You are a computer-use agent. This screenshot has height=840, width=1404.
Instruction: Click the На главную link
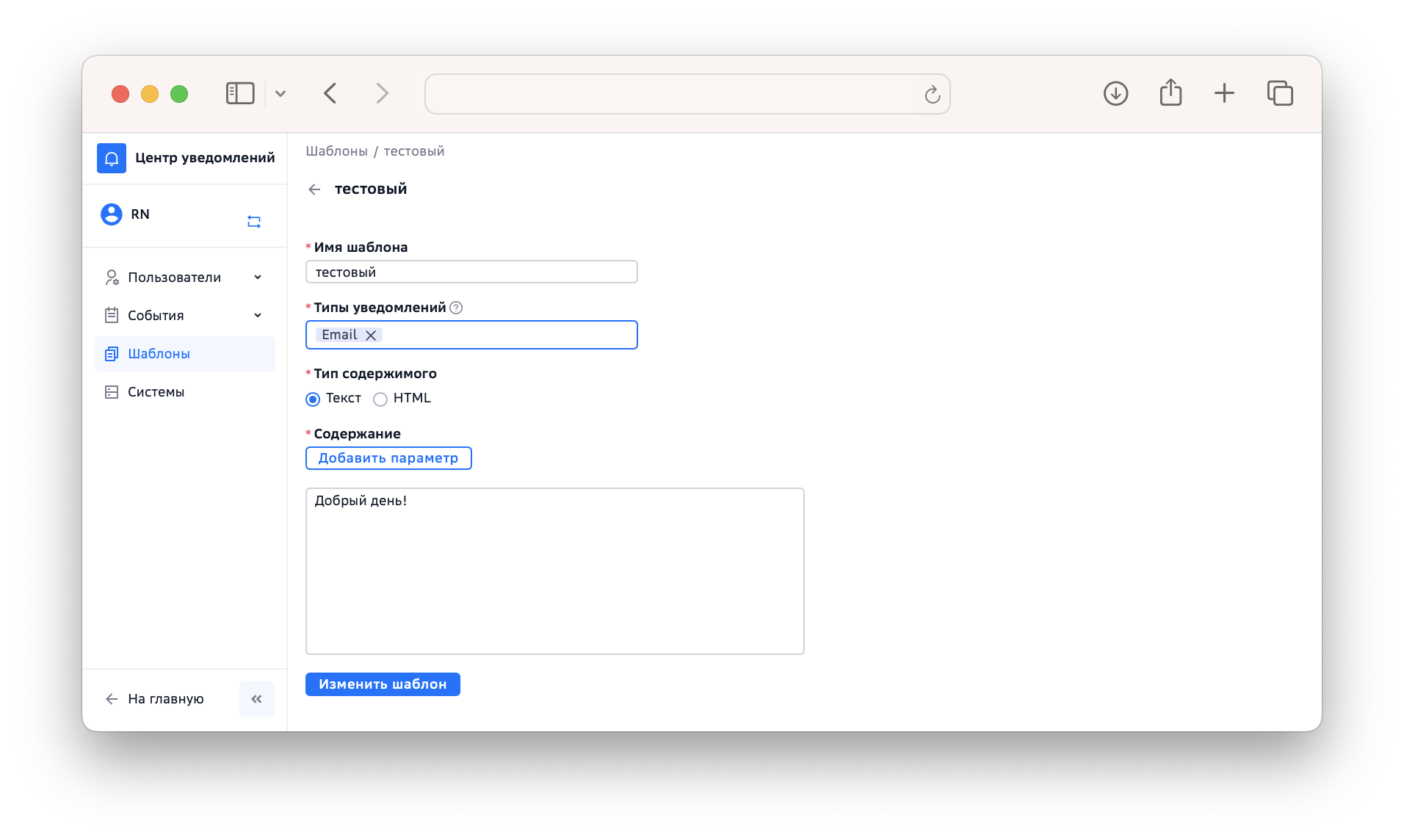(x=166, y=699)
